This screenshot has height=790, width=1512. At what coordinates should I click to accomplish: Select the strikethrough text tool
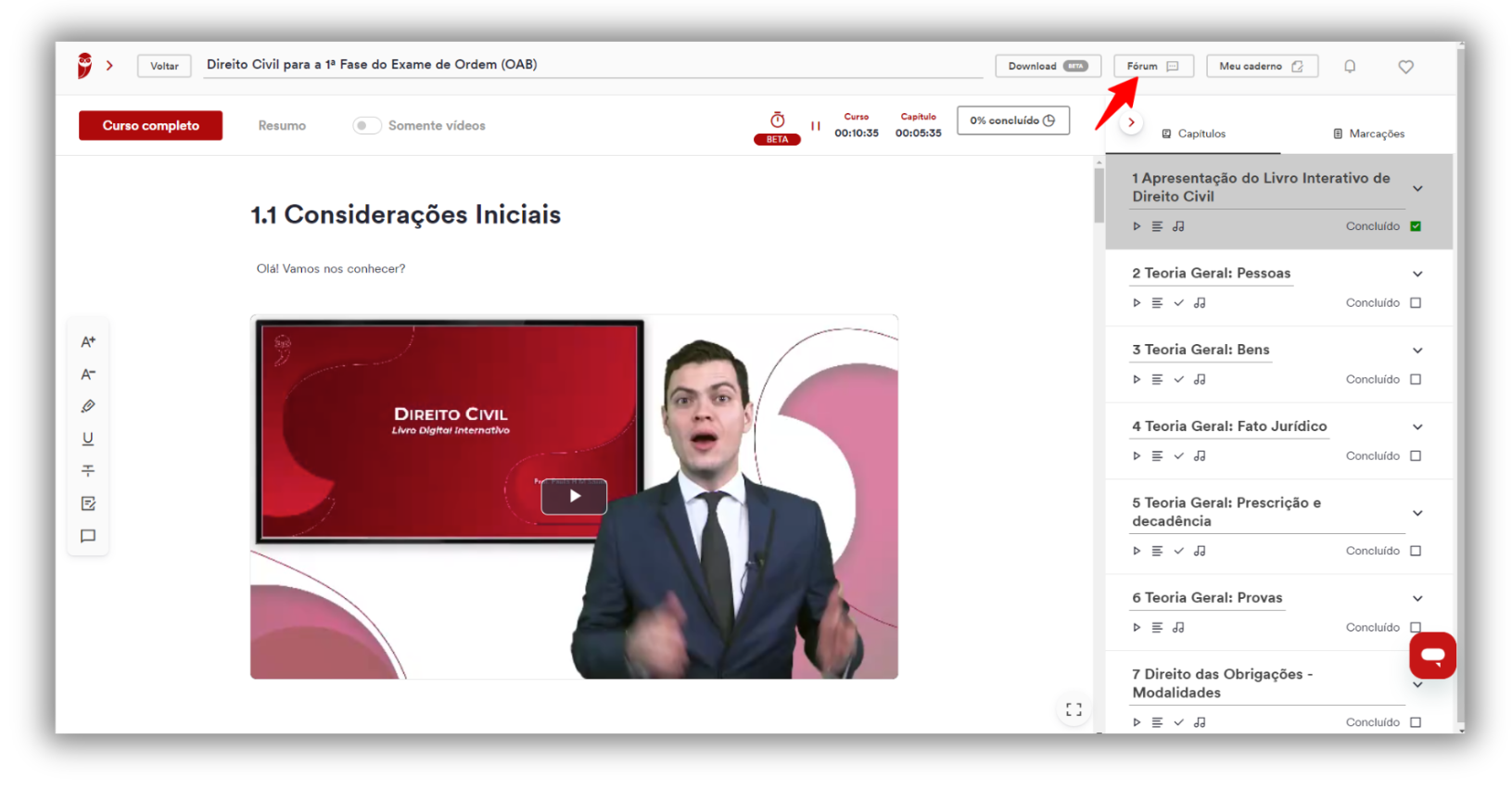(88, 471)
